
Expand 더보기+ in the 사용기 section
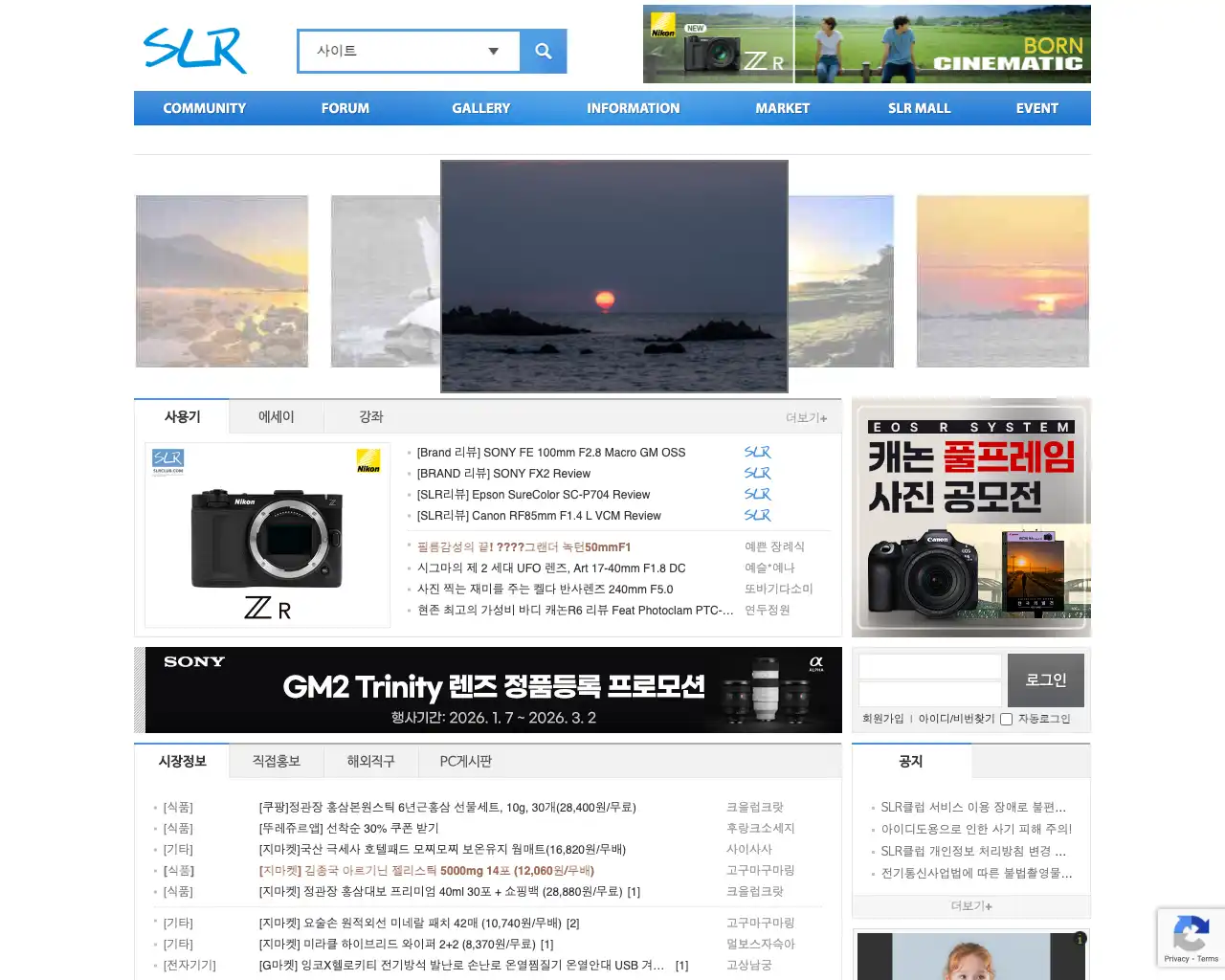[807, 417]
